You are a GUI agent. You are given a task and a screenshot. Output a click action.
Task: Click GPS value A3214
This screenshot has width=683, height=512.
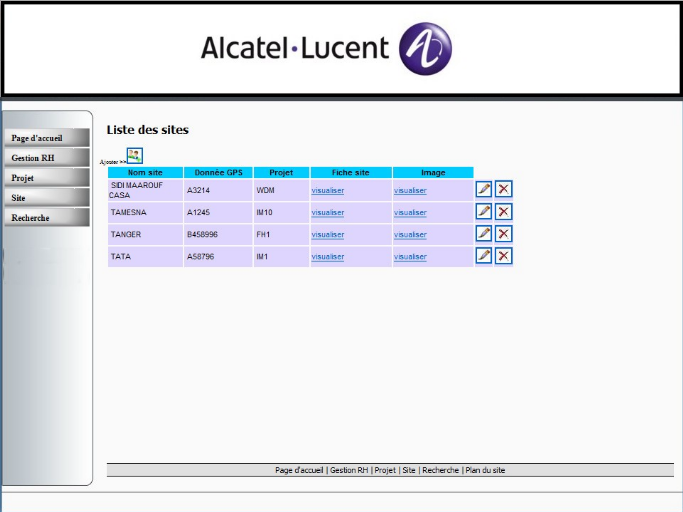pos(198,190)
